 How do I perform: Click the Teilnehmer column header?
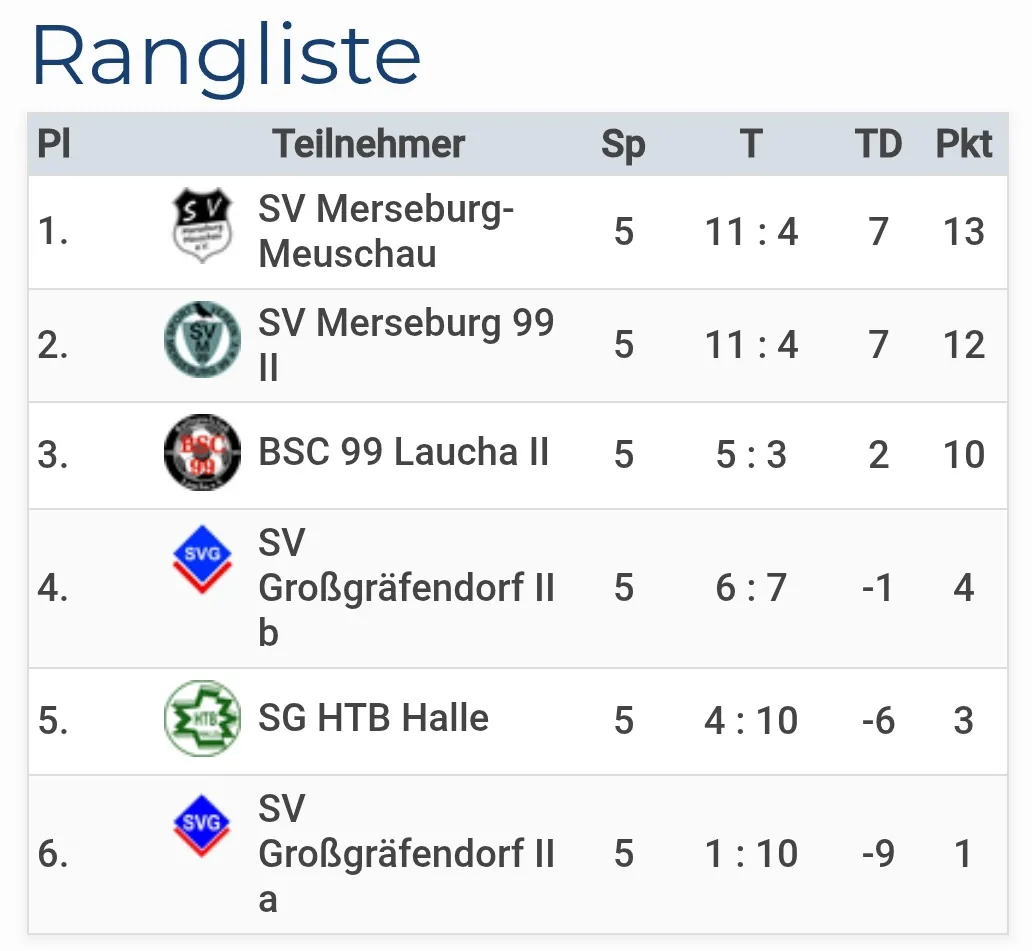369,144
